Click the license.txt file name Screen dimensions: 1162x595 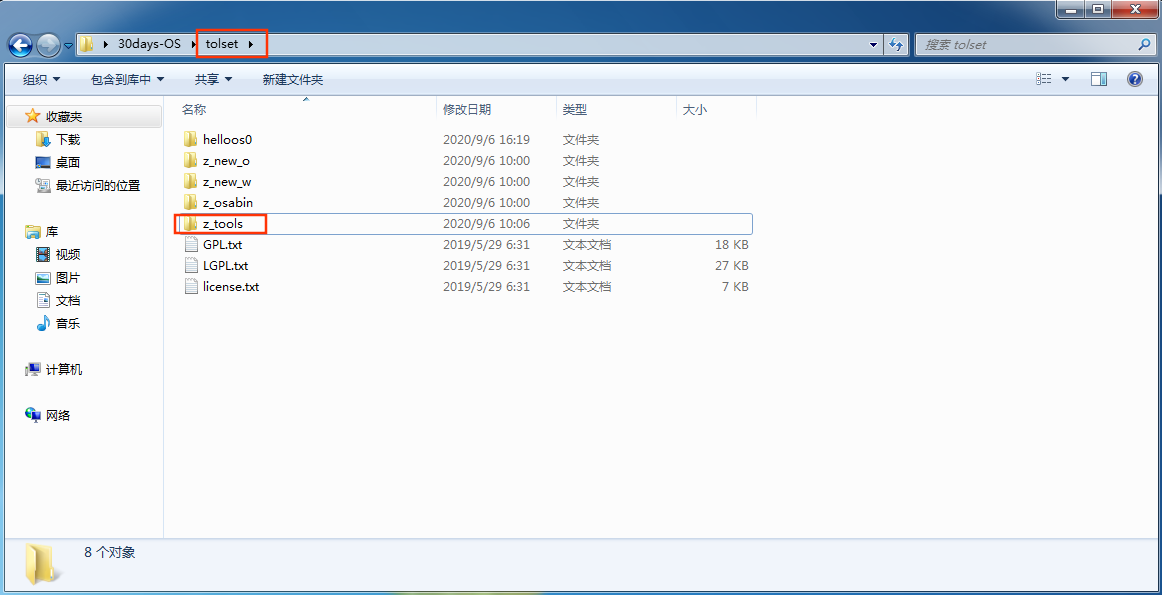[x=231, y=287]
